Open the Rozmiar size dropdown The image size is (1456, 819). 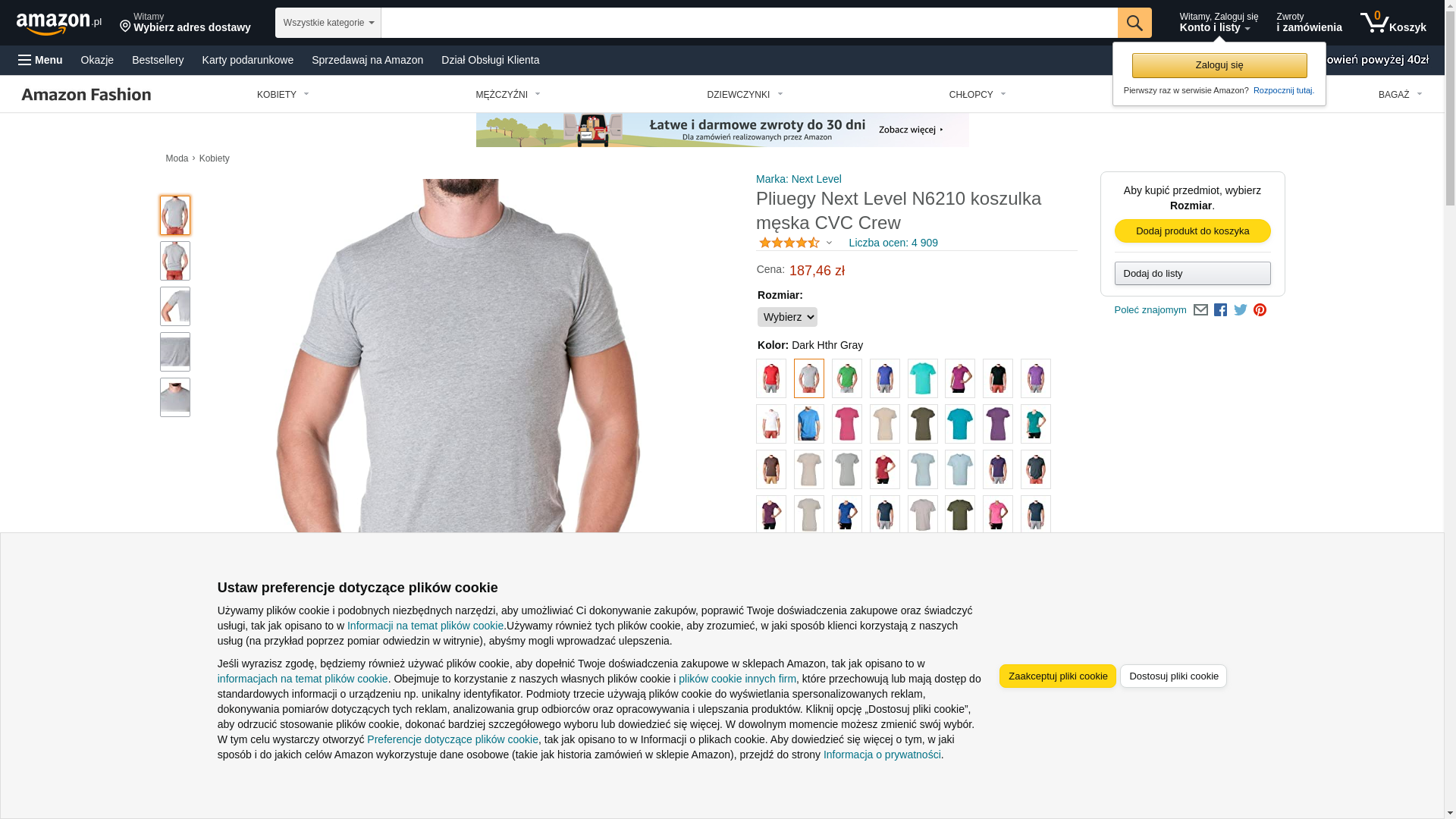pyautogui.click(x=787, y=317)
